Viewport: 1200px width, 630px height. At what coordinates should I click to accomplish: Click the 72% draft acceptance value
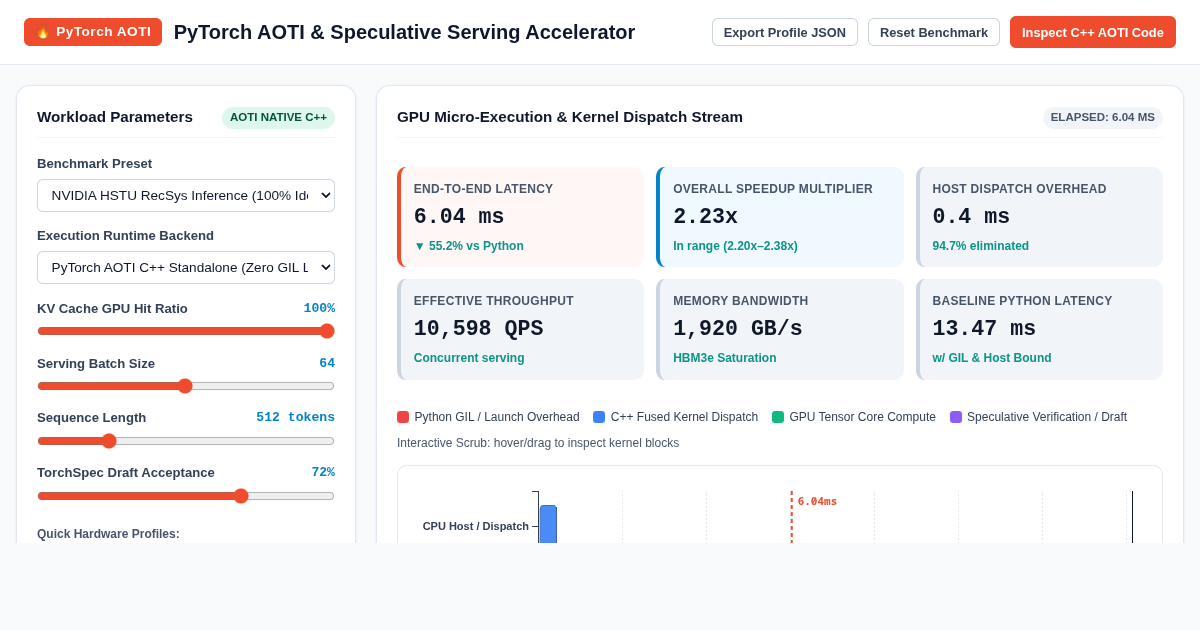pyautogui.click(x=323, y=472)
